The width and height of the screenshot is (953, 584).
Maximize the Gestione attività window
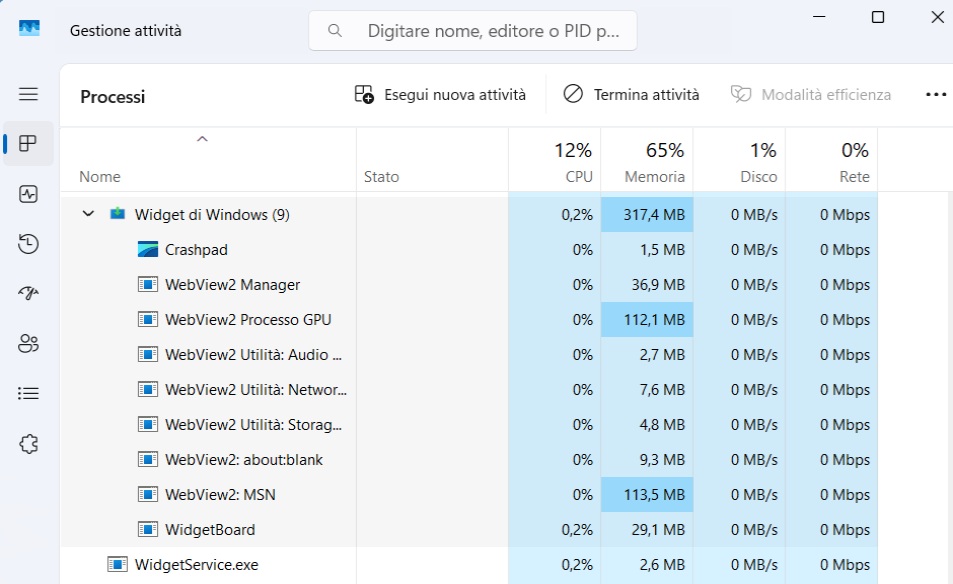tap(878, 17)
